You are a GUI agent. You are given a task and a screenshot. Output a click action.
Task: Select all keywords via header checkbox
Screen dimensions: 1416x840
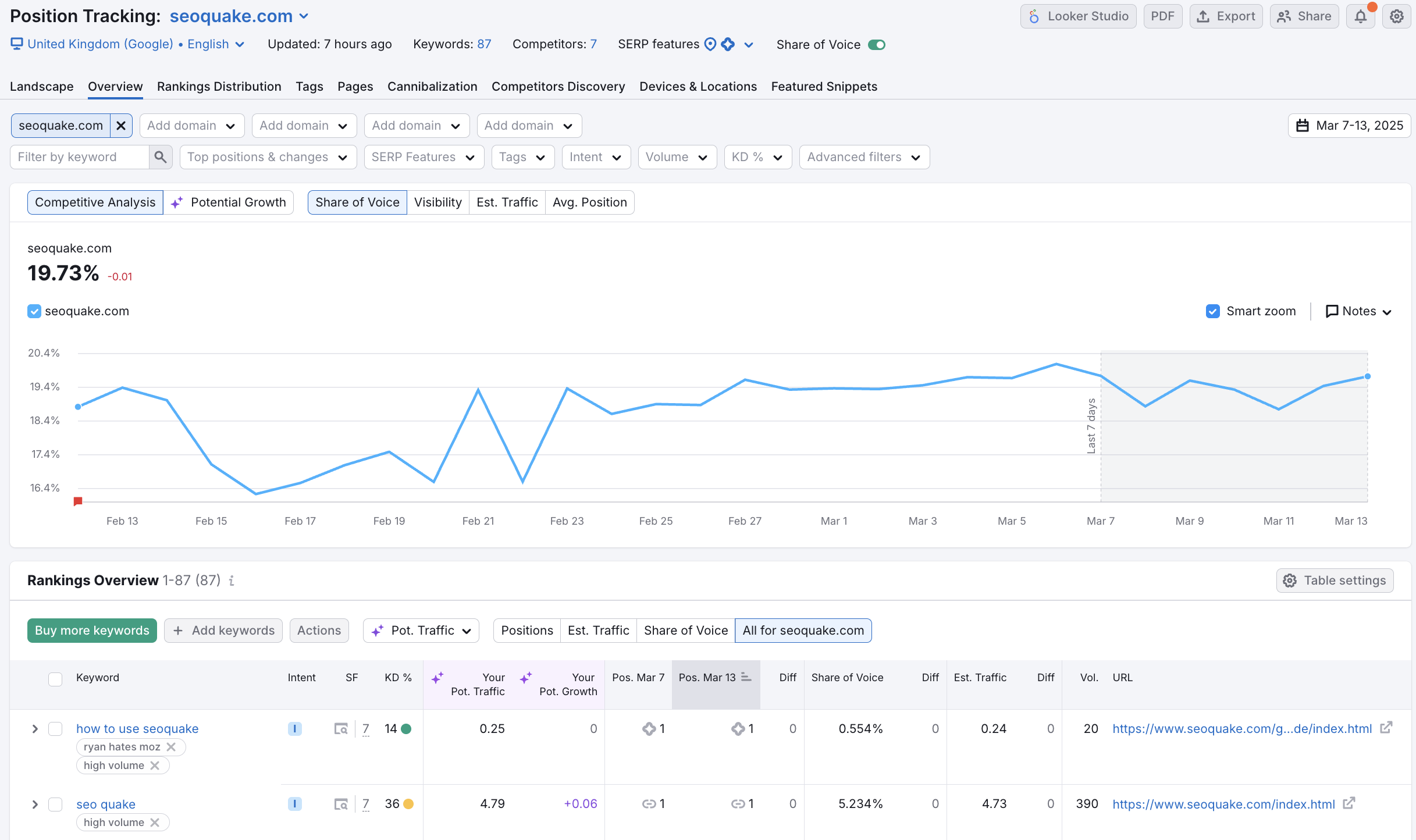coord(55,679)
